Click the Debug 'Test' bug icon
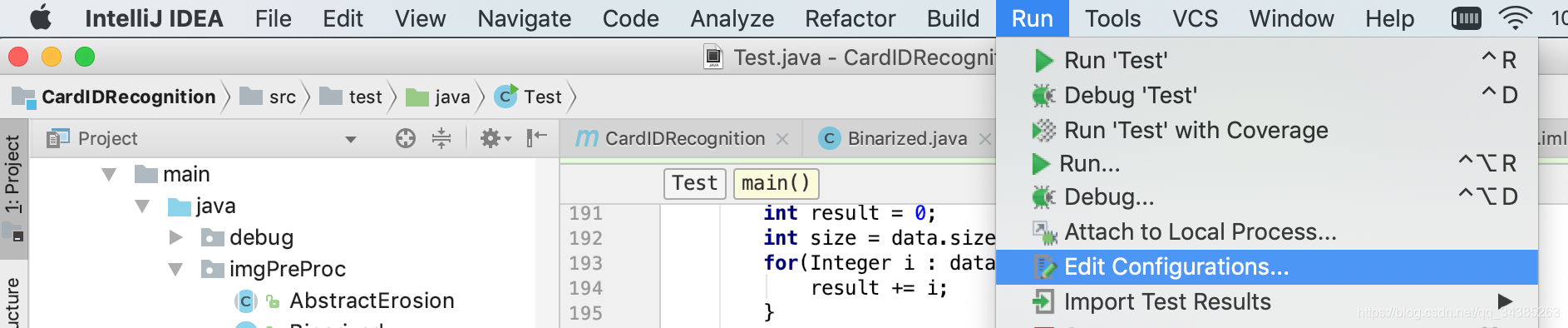This screenshot has width=1568, height=328. coord(1043,96)
